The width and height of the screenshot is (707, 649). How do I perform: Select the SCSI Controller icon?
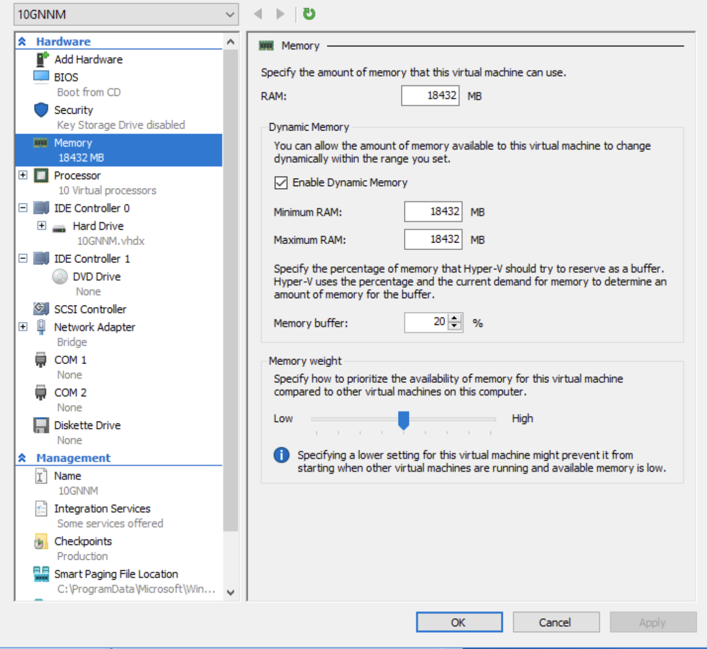click(41, 309)
